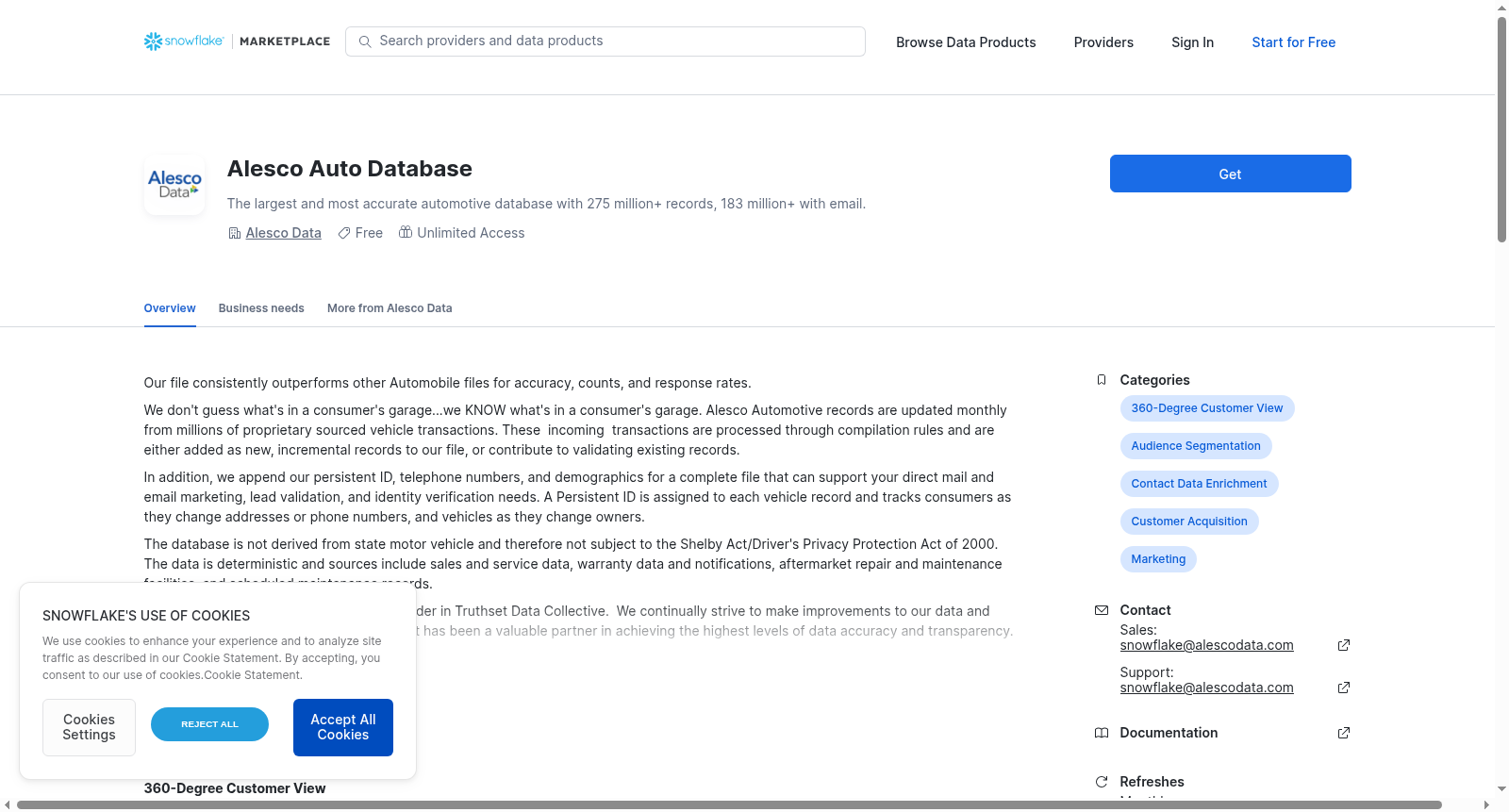Click the gift icon beside Unlimited Access

tap(406, 232)
